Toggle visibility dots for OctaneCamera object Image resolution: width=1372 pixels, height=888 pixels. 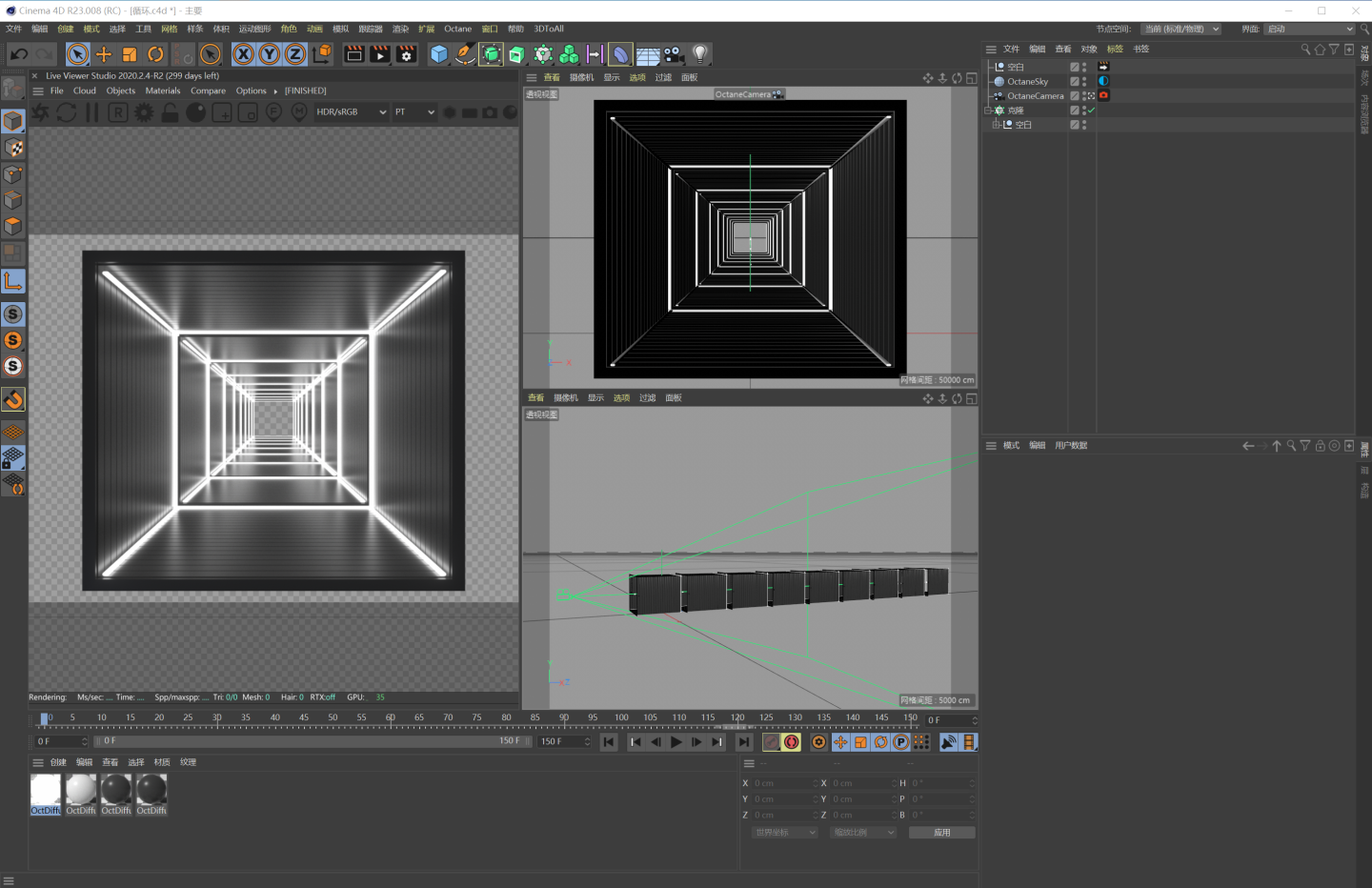tap(1084, 96)
